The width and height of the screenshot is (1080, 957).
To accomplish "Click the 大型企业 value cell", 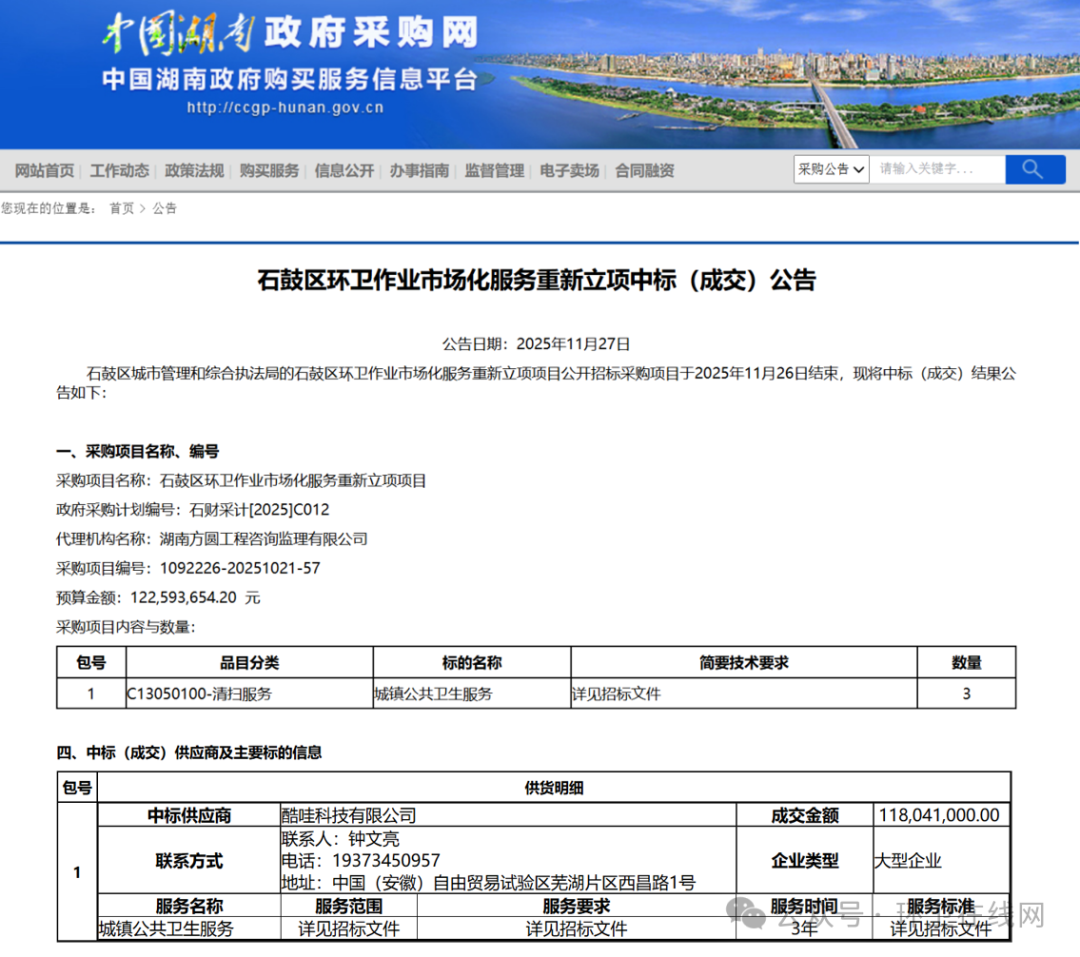I will point(942,861).
